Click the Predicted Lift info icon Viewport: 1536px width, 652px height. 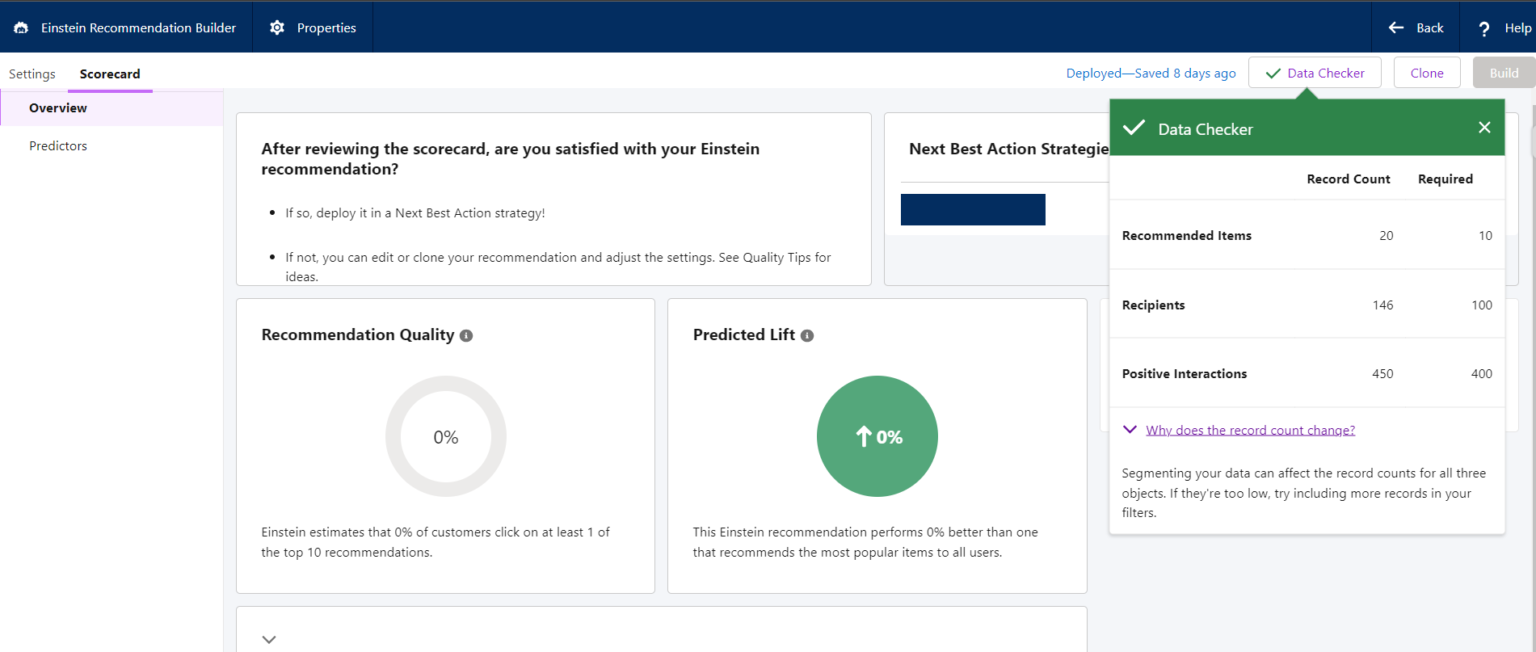click(x=807, y=335)
